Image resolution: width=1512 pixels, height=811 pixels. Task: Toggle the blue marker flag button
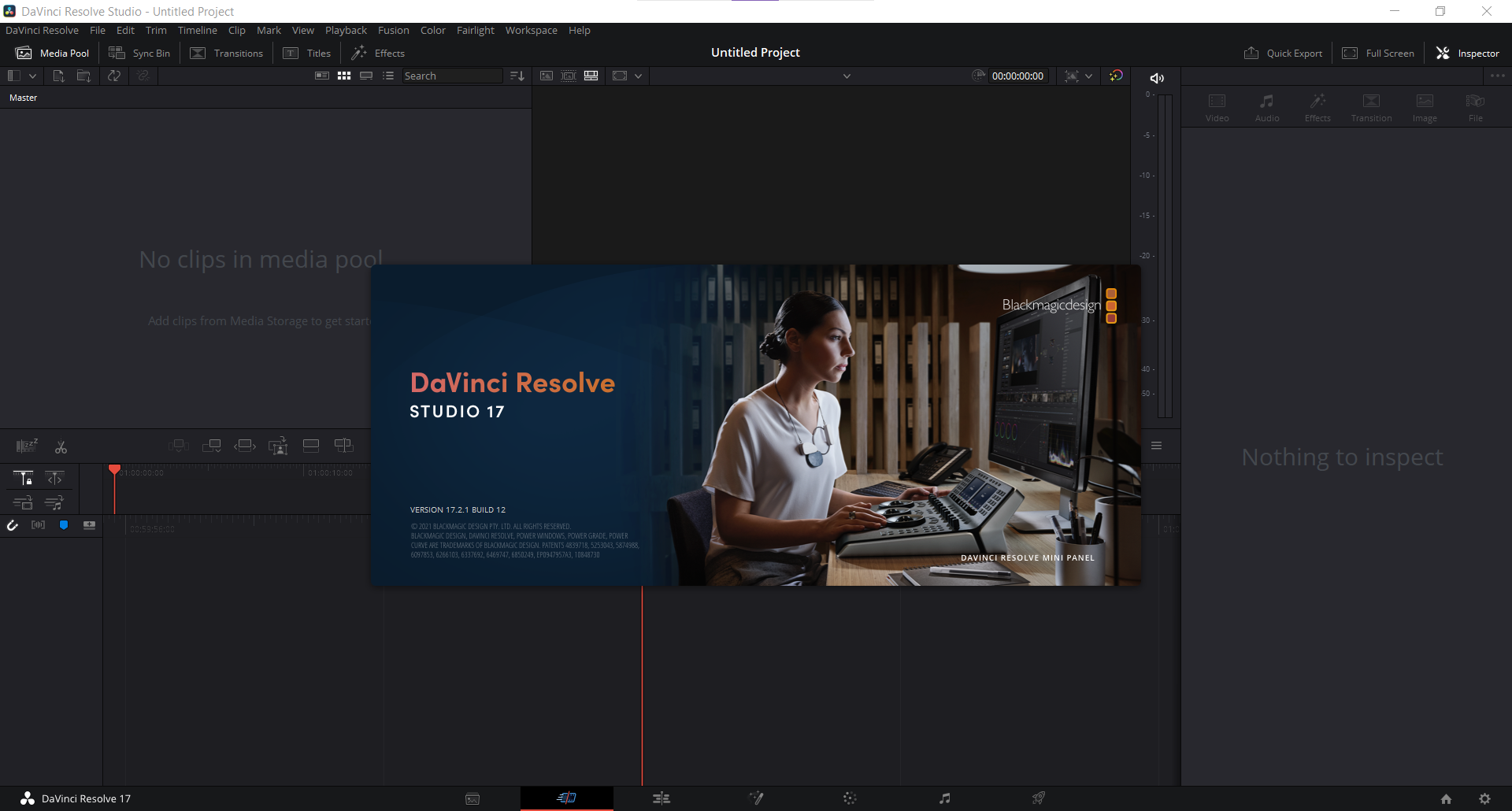pos(64,525)
